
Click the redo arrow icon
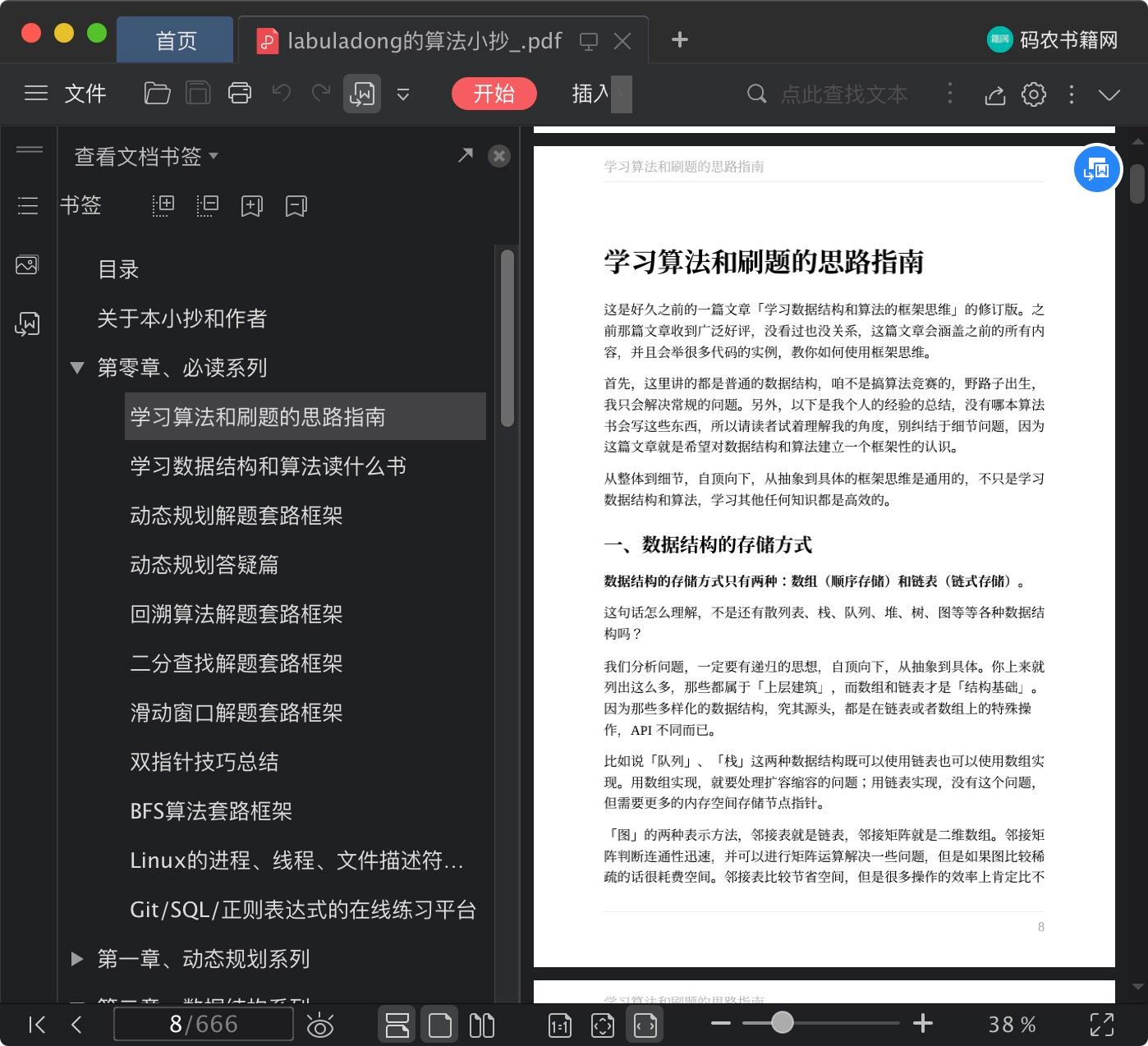tap(321, 94)
